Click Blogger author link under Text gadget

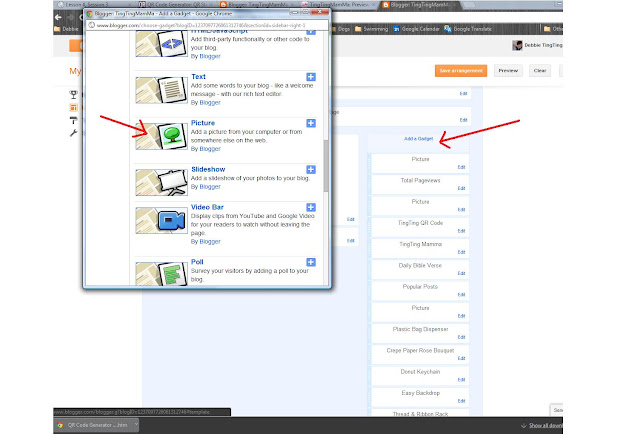pos(210,102)
